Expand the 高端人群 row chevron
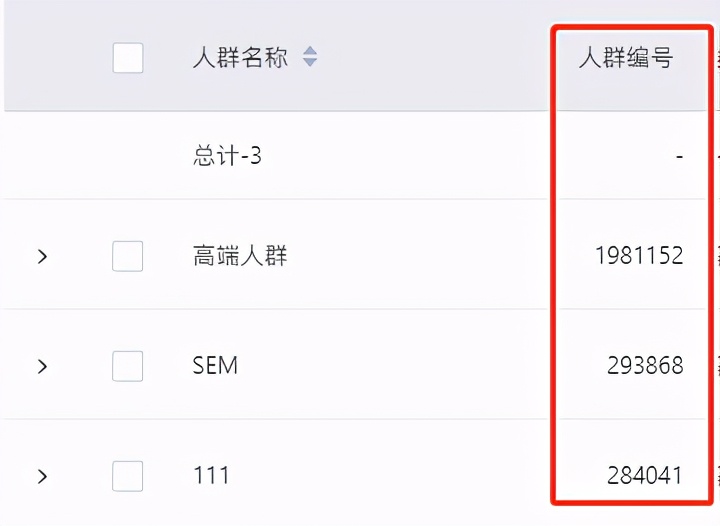The image size is (720, 526). pos(42,257)
